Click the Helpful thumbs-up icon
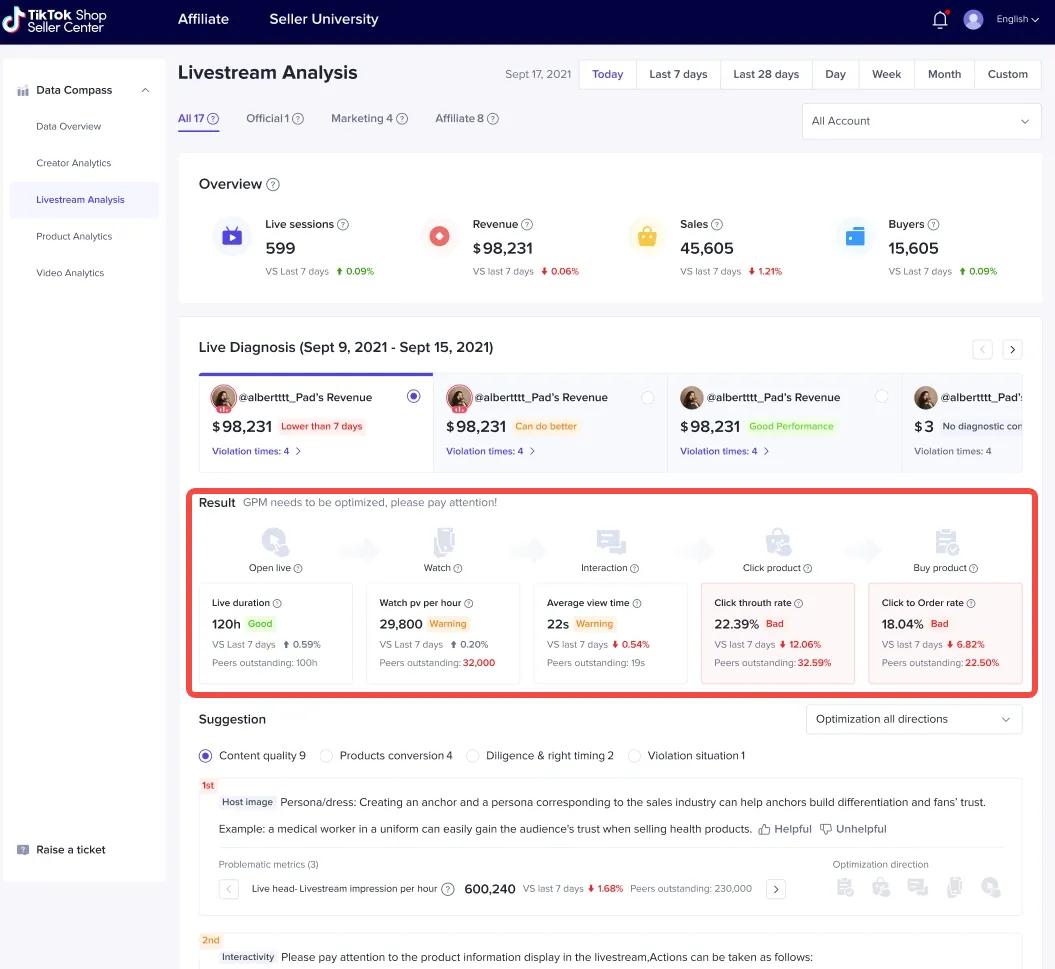Viewport: 1055px width, 969px height. [x=765, y=829]
